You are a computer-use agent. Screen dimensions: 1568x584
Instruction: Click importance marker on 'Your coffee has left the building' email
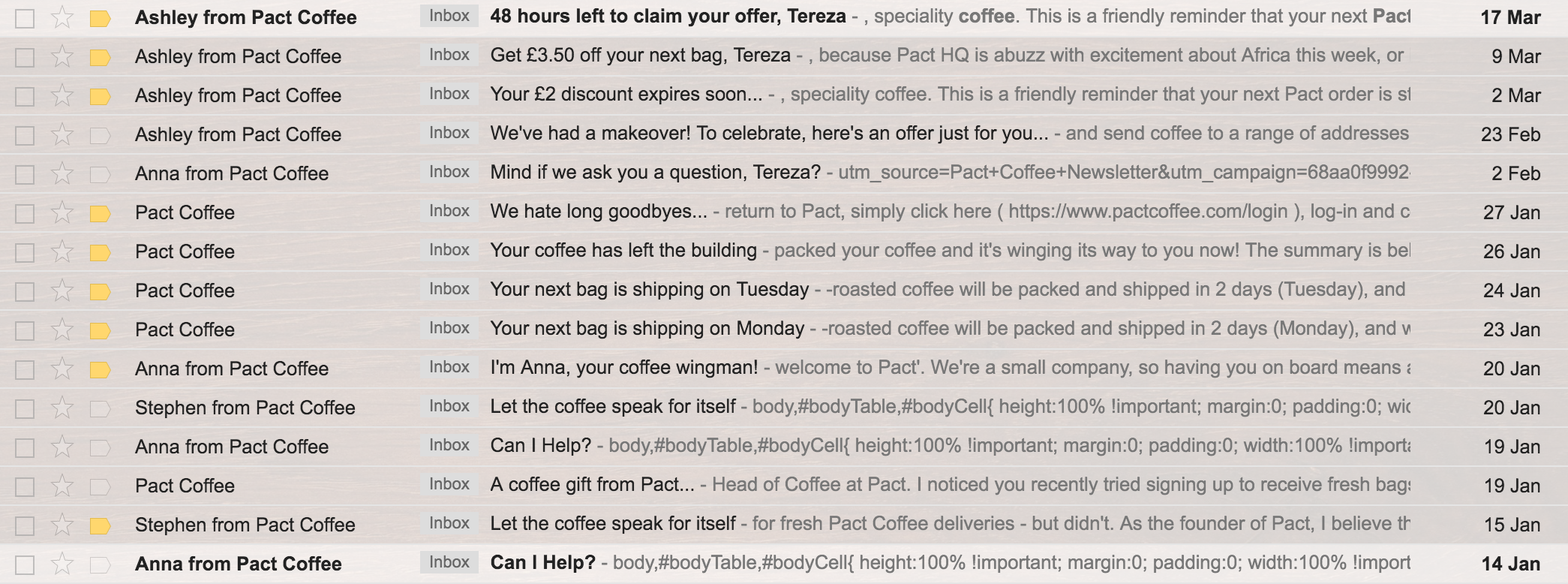click(100, 252)
